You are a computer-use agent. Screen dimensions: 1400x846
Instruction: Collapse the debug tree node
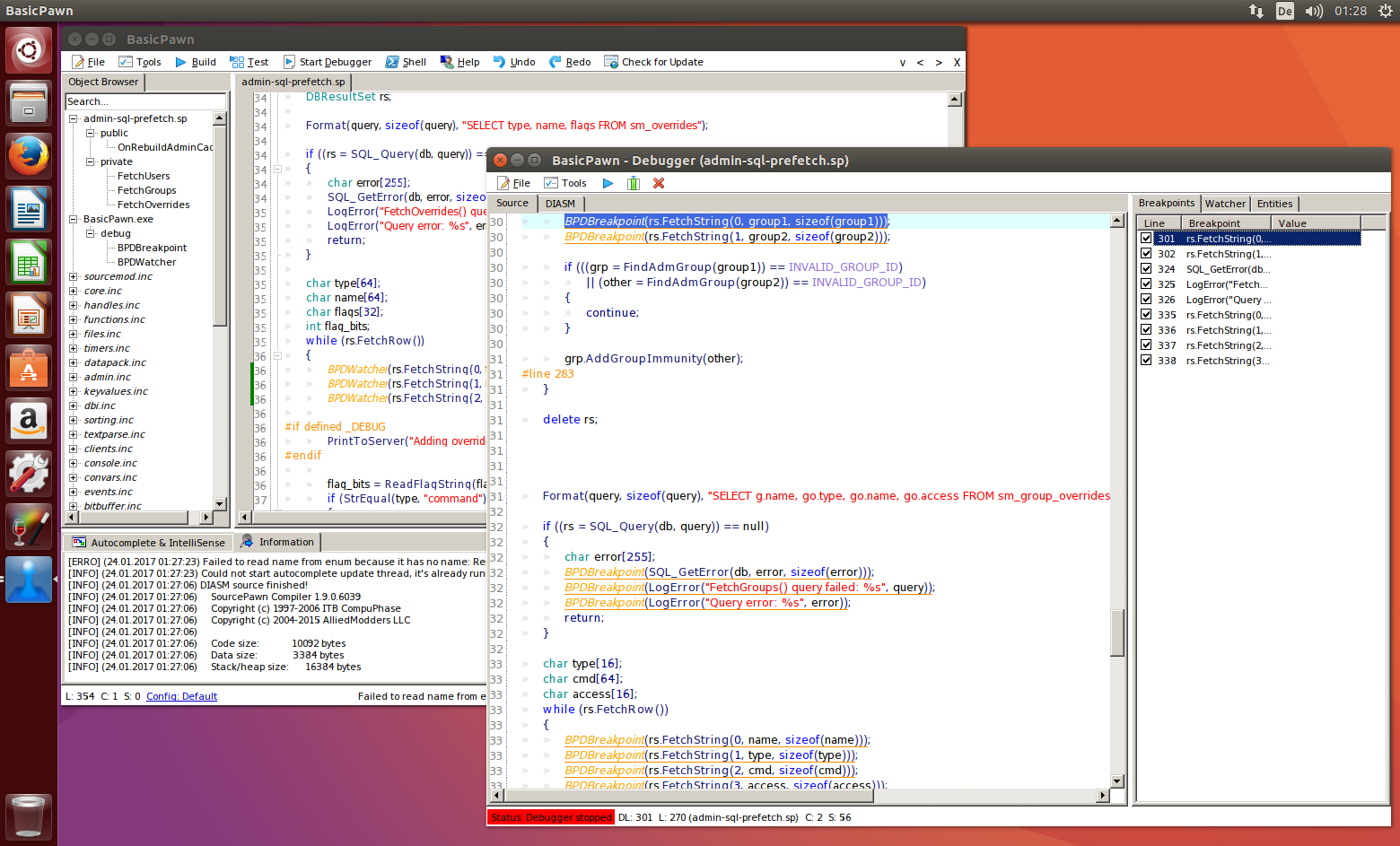coord(91,233)
